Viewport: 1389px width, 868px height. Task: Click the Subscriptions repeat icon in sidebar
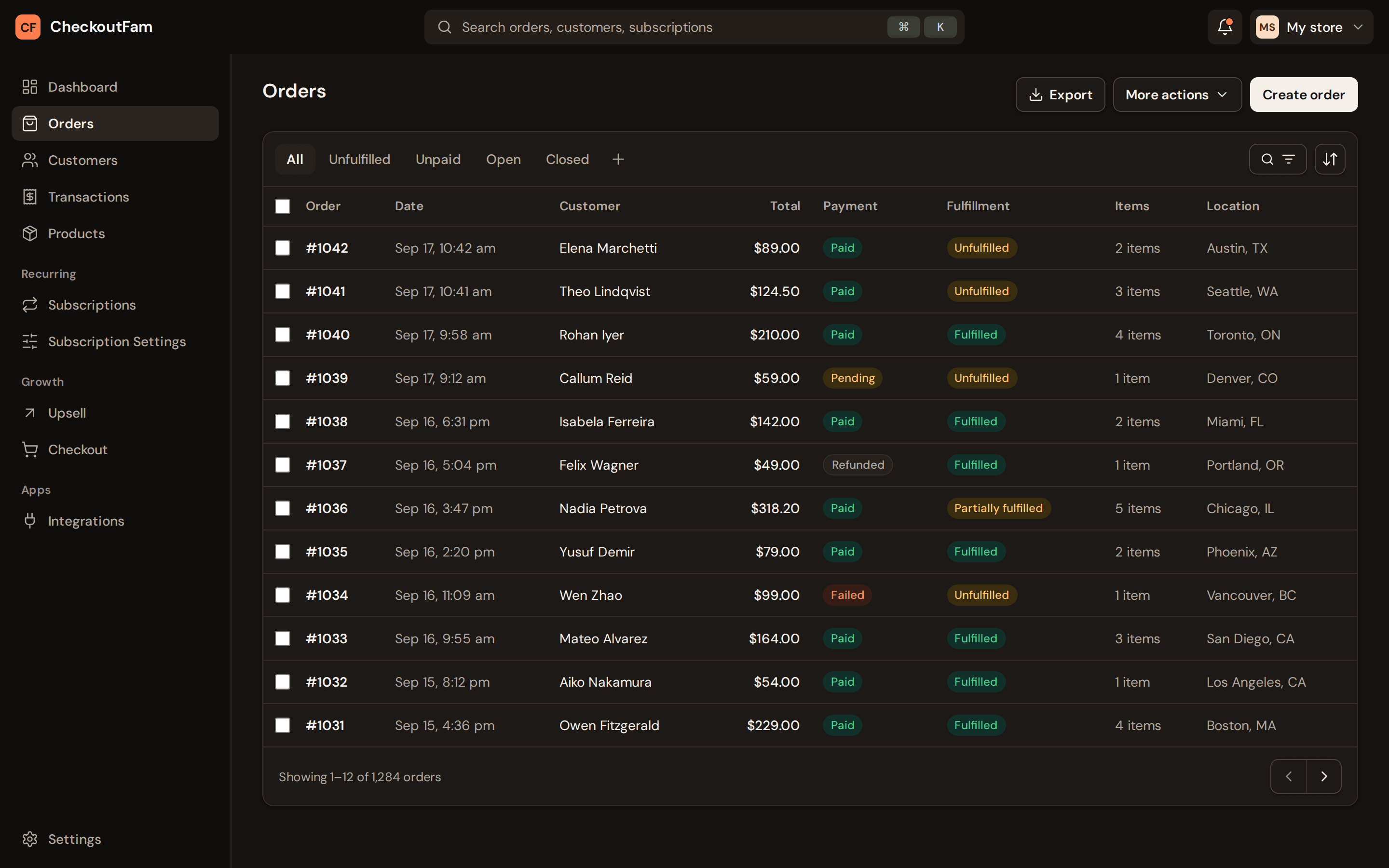tap(30, 305)
